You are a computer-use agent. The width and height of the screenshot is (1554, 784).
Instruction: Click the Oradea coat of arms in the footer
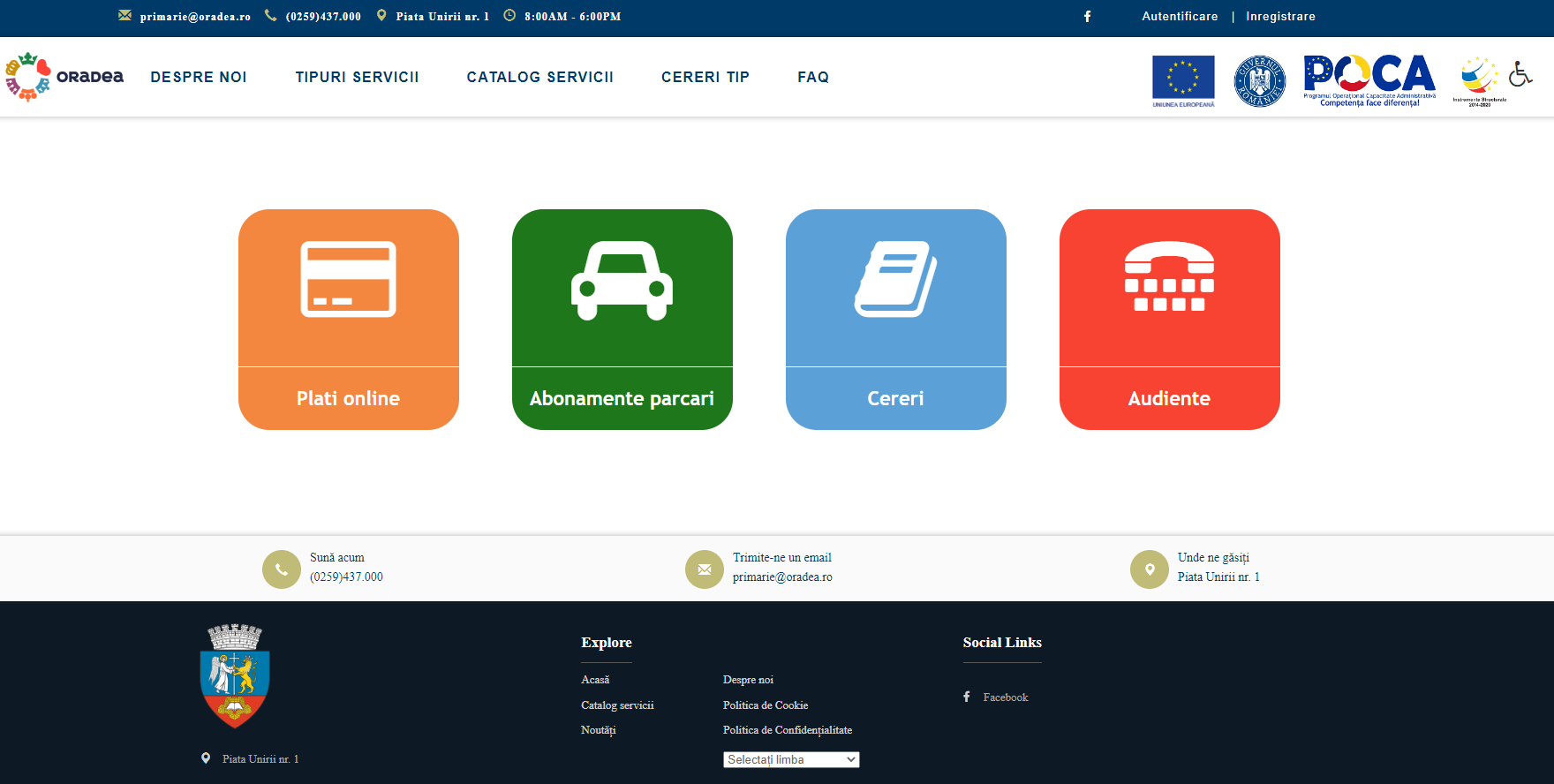[x=235, y=675]
